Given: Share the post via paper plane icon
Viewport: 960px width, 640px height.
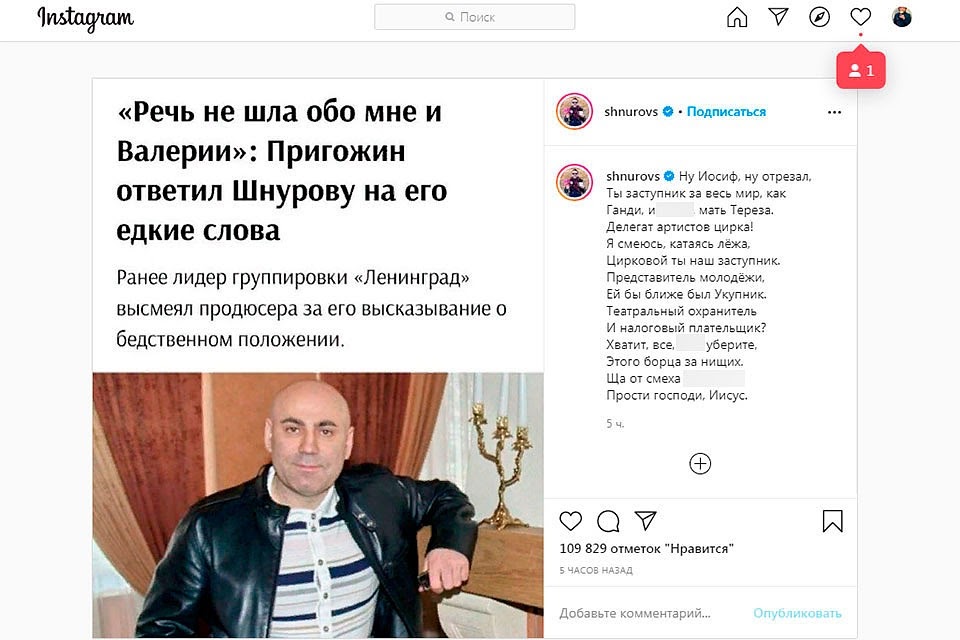Looking at the screenshot, I should pyautogui.click(x=645, y=521).
